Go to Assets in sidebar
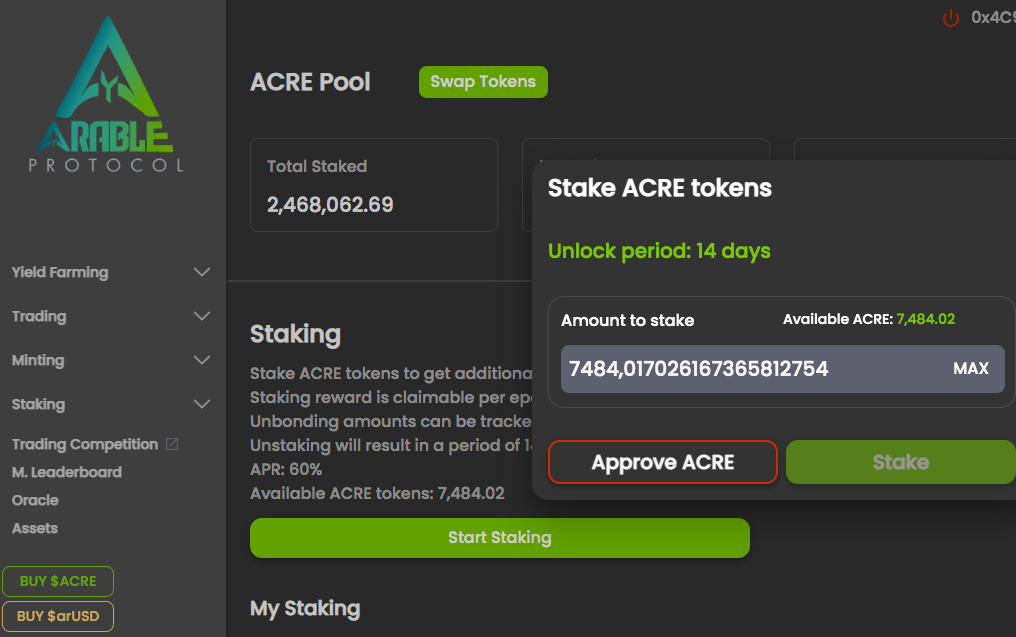 [35, 528]
